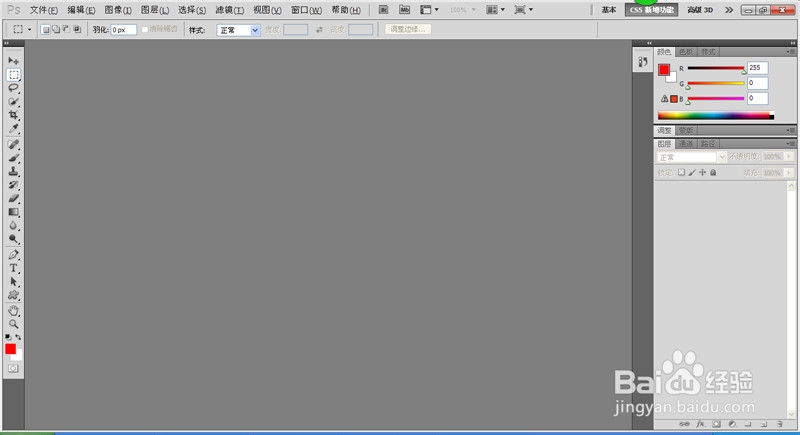This screenshot has width=800, height=435.
Task: Open the 图像(I) Image menu
Action: pyautogui.click(x=118, y=10)
